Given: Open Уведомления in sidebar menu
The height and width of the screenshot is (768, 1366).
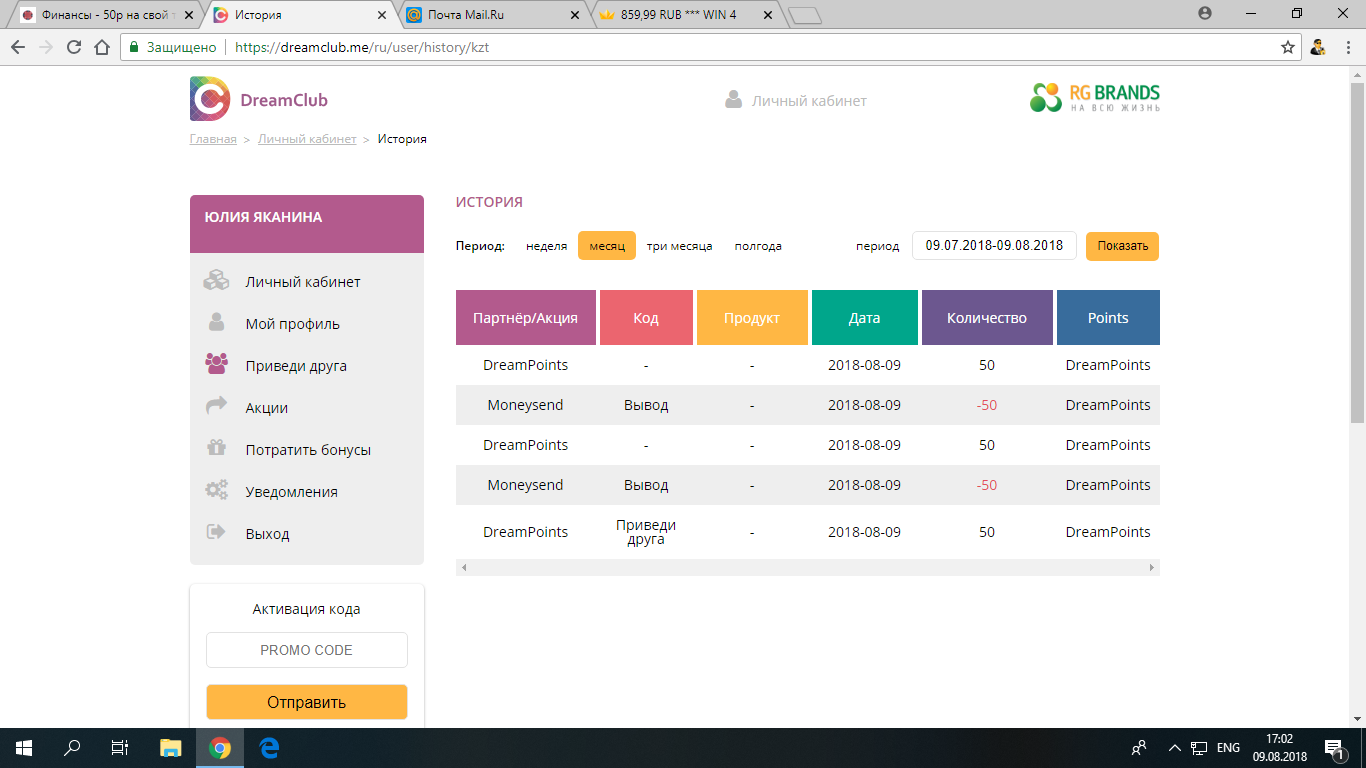Looking at the screenshot, I should coord(292,492).
